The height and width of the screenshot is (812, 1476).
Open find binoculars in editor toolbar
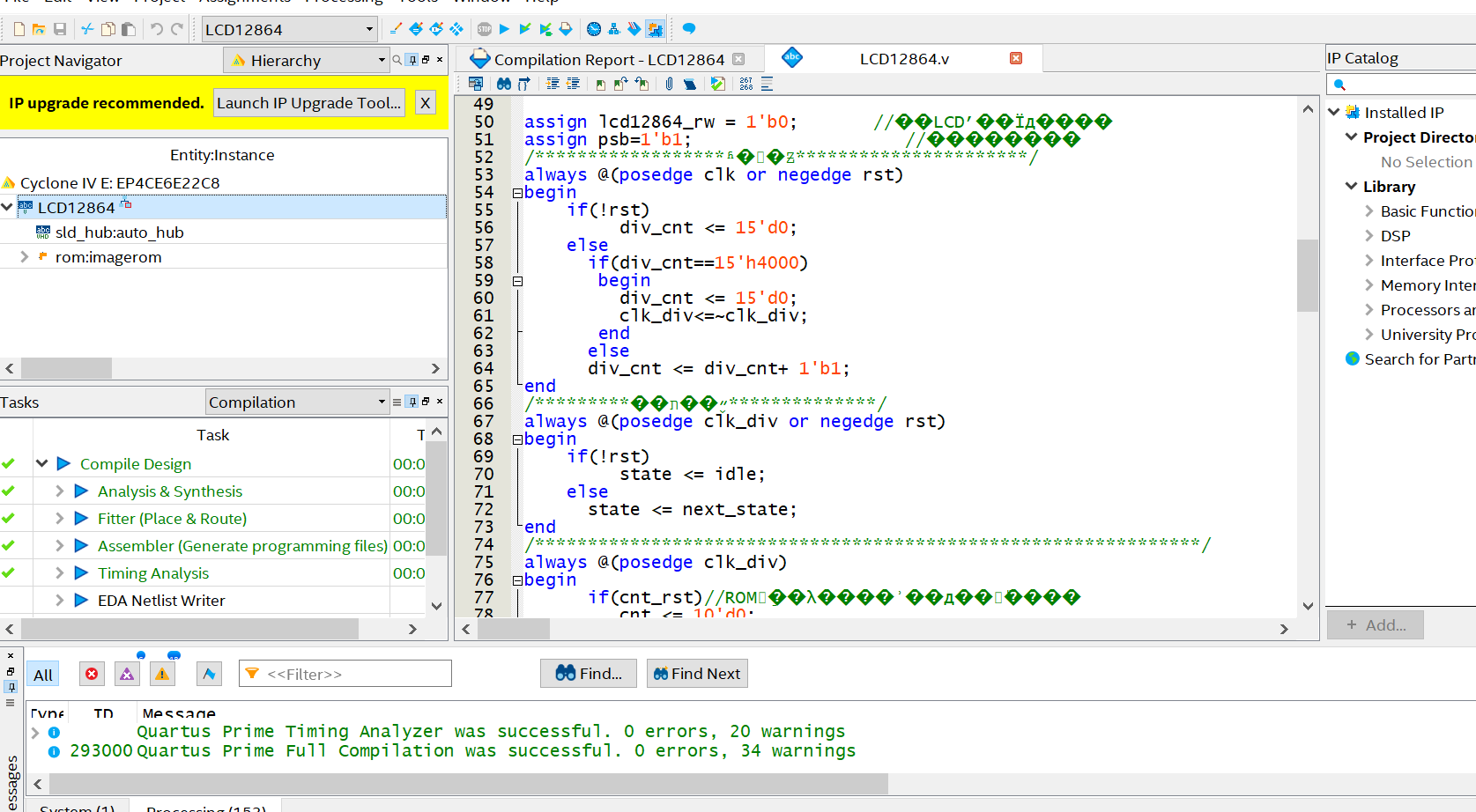pyautogui.click(x=503, y=84)
